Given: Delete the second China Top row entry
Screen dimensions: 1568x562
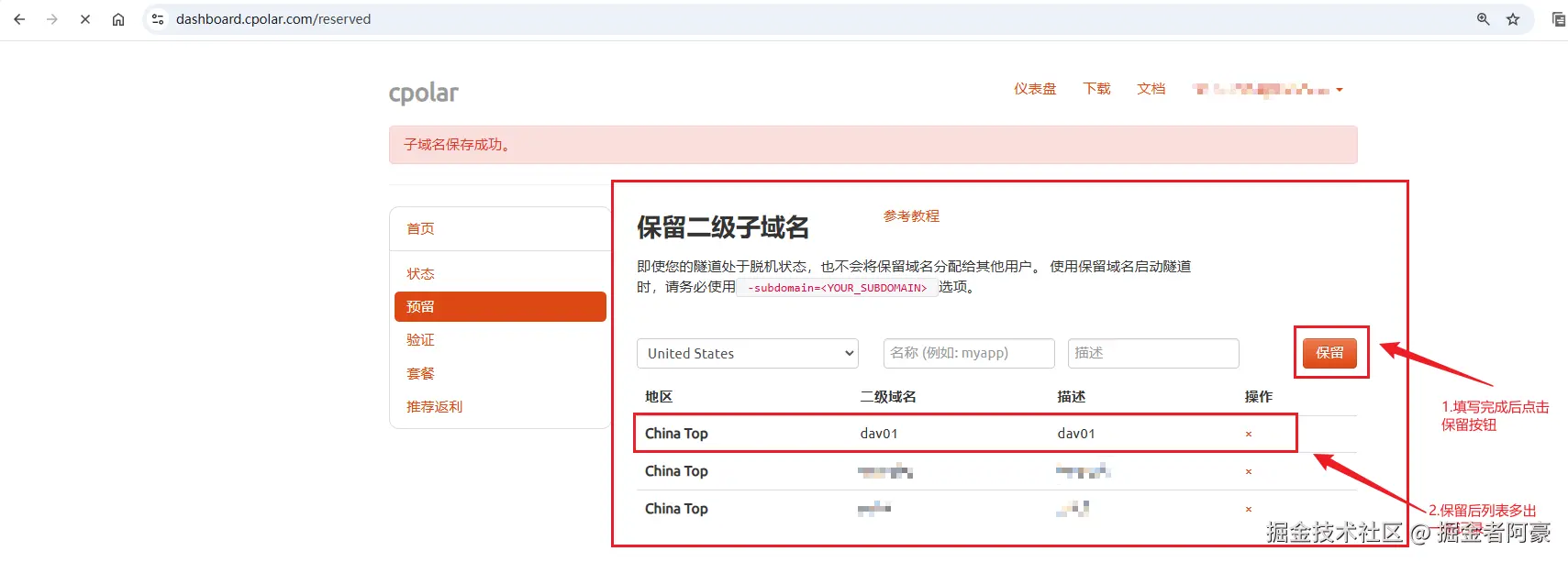Looking at the screenshot, I should (1249, 472).
